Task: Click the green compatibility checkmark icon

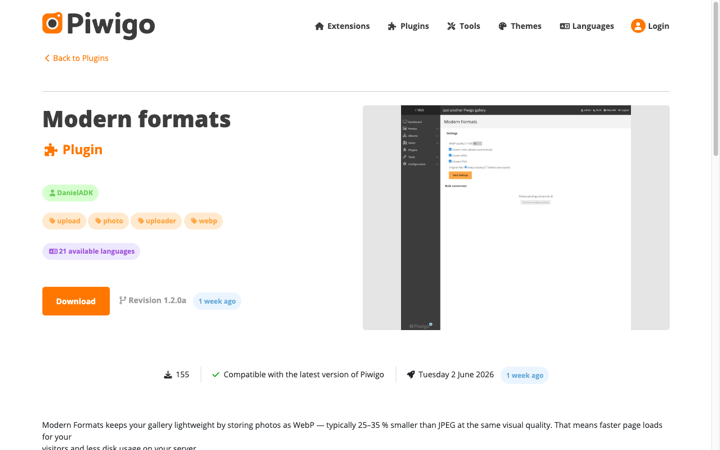Action: 216,375
